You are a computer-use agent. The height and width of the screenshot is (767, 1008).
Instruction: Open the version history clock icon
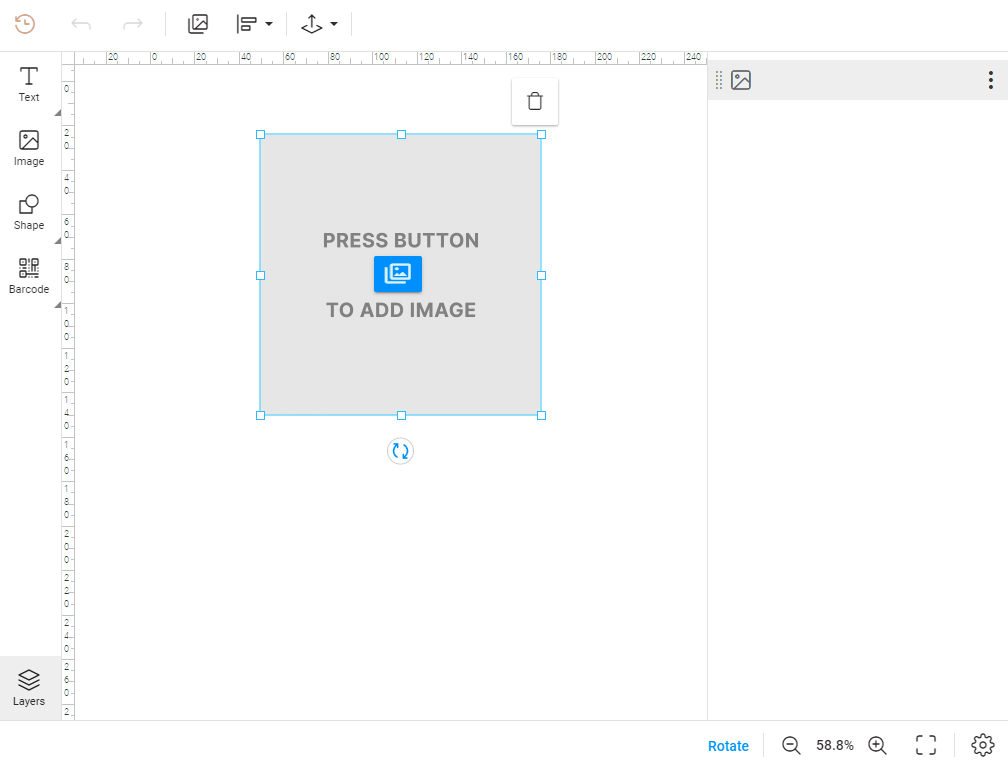(x=24, y=24)
